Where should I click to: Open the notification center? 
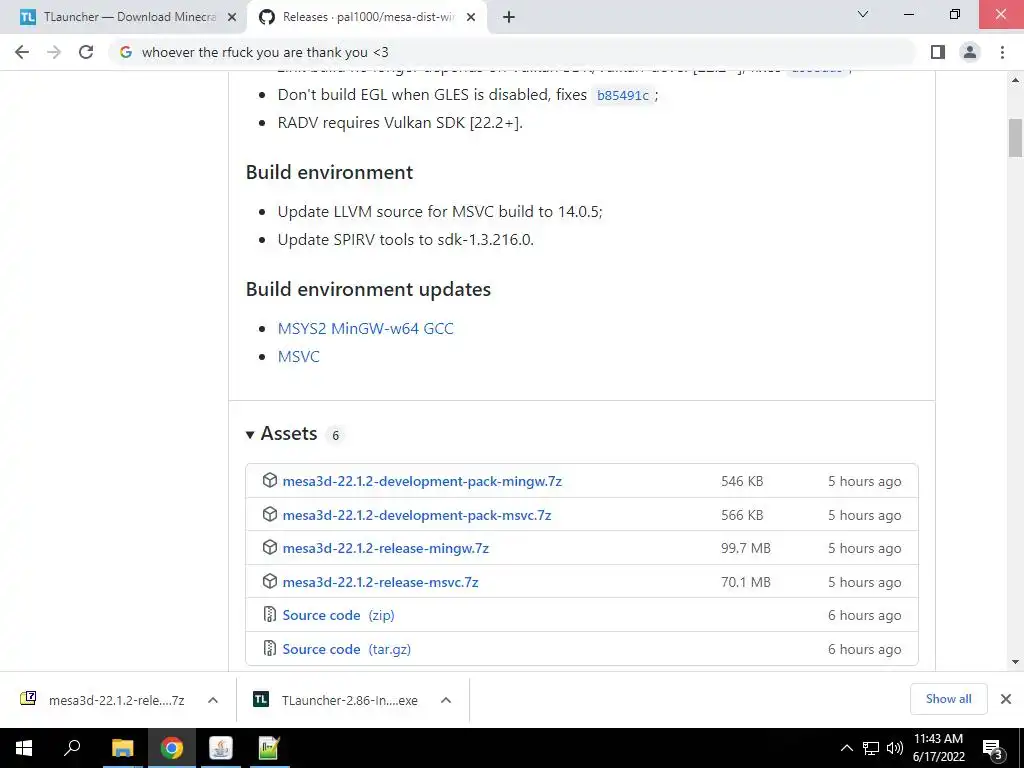coord(993,749)
